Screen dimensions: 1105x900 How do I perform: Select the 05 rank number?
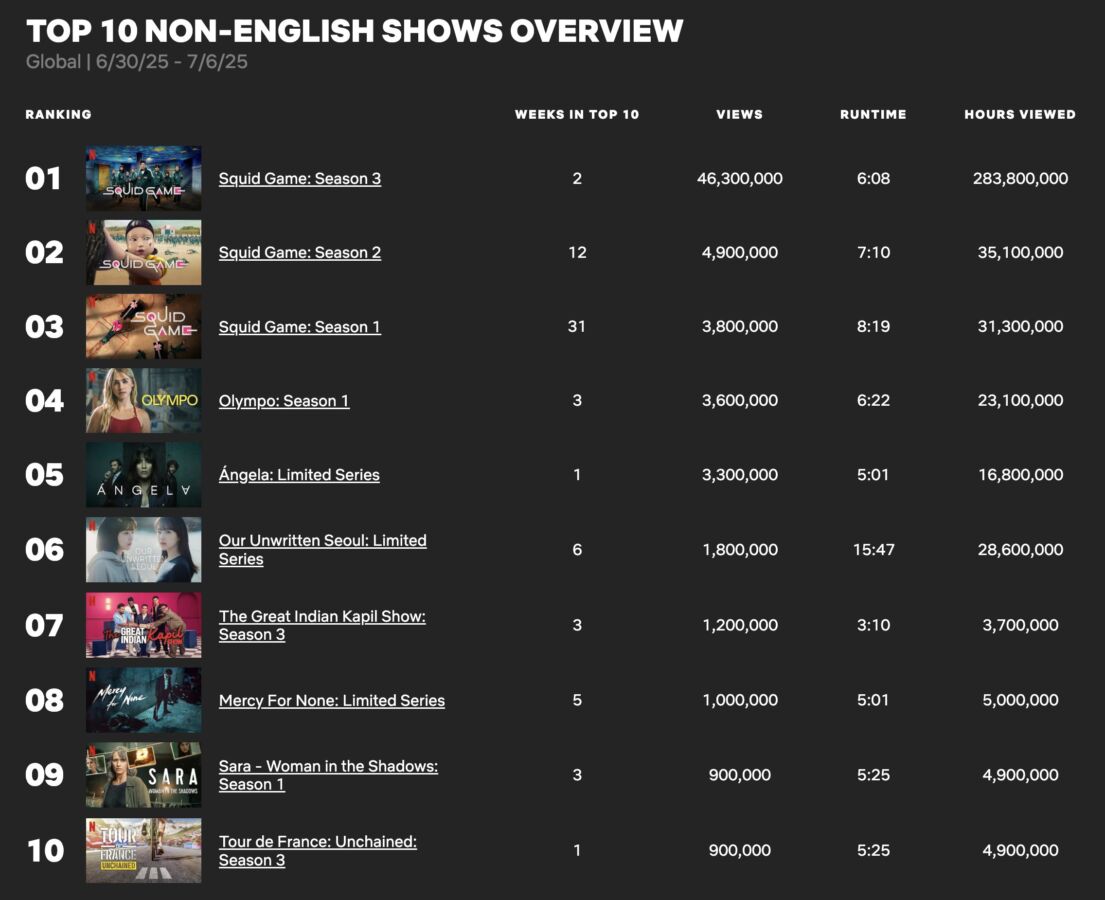pyautogui.click(x=44, y=474)
